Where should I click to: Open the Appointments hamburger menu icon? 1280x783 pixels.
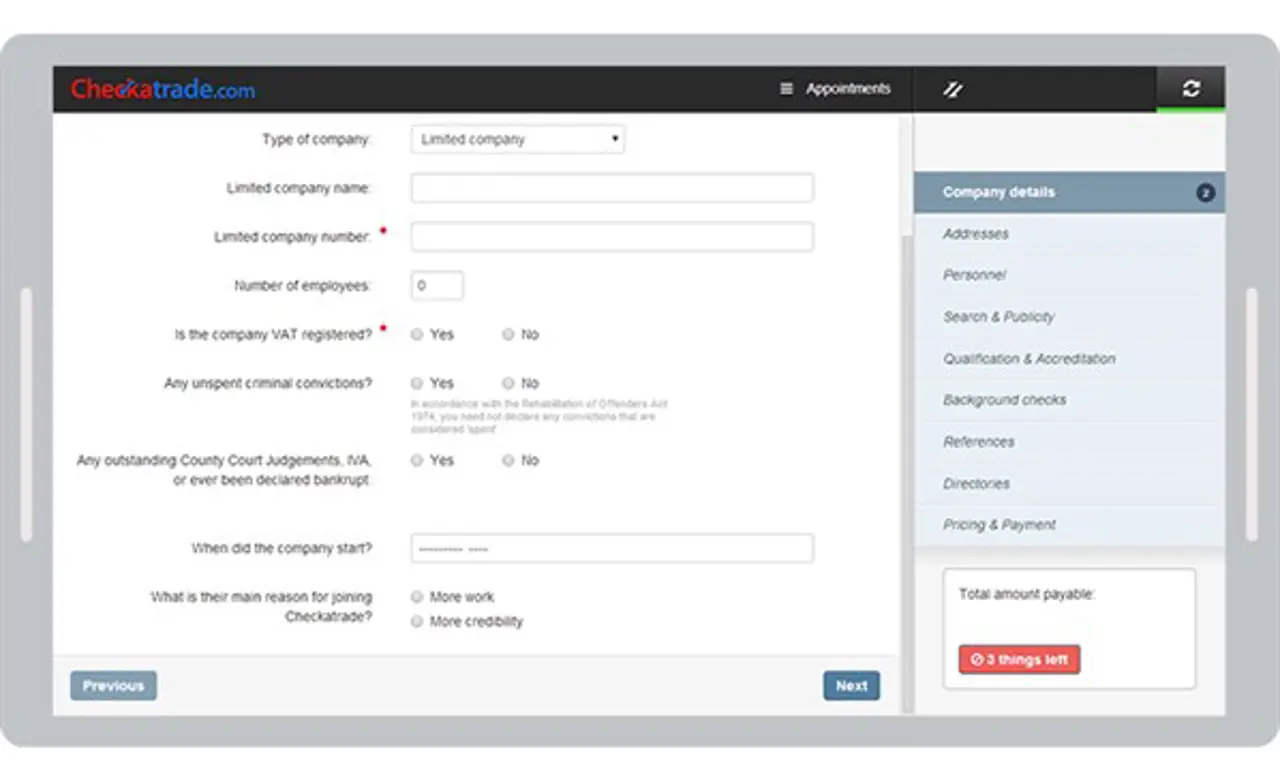[x=786, y=89]
